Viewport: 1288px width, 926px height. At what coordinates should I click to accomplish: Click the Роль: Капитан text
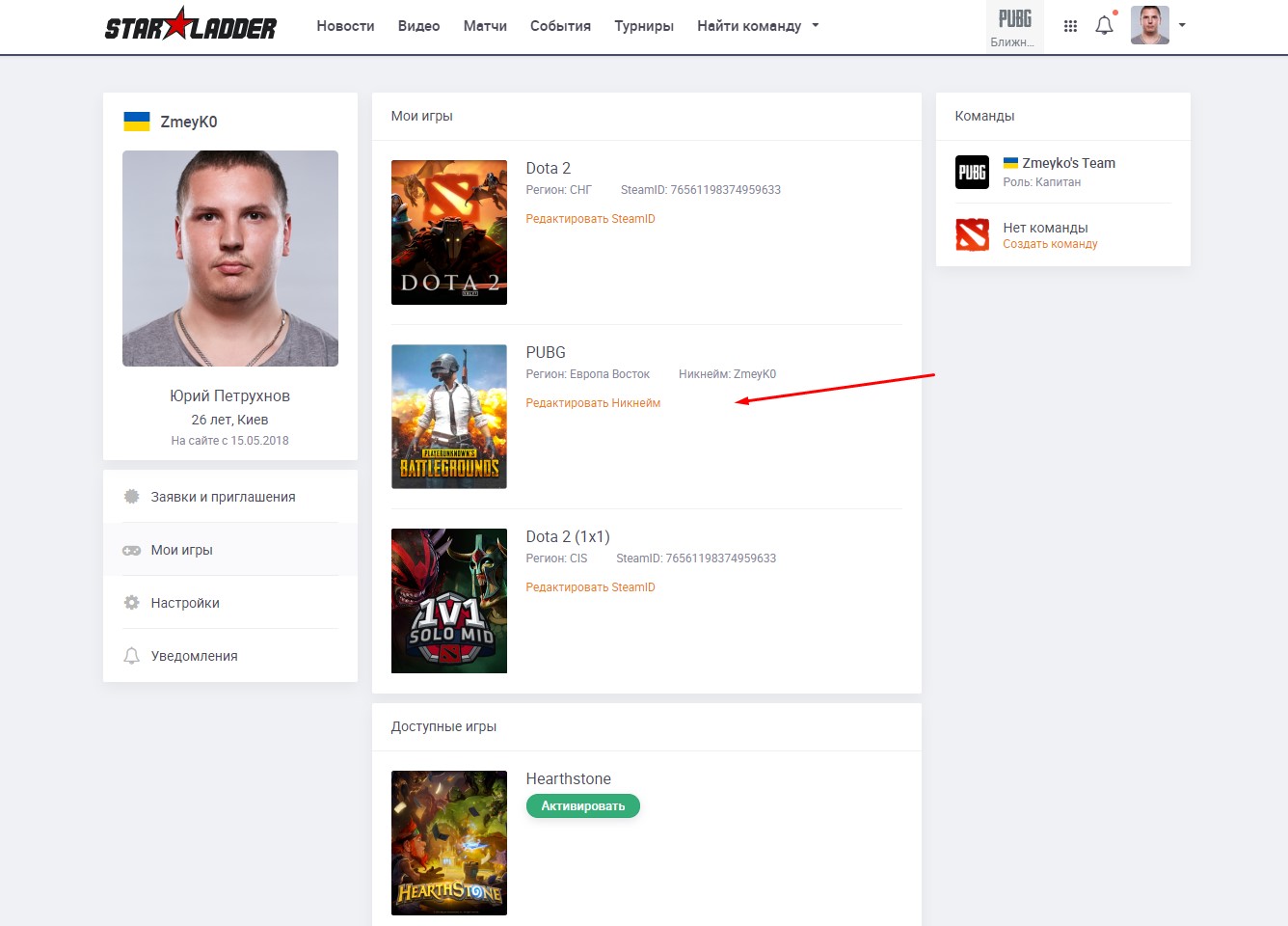coord(1041,182)
